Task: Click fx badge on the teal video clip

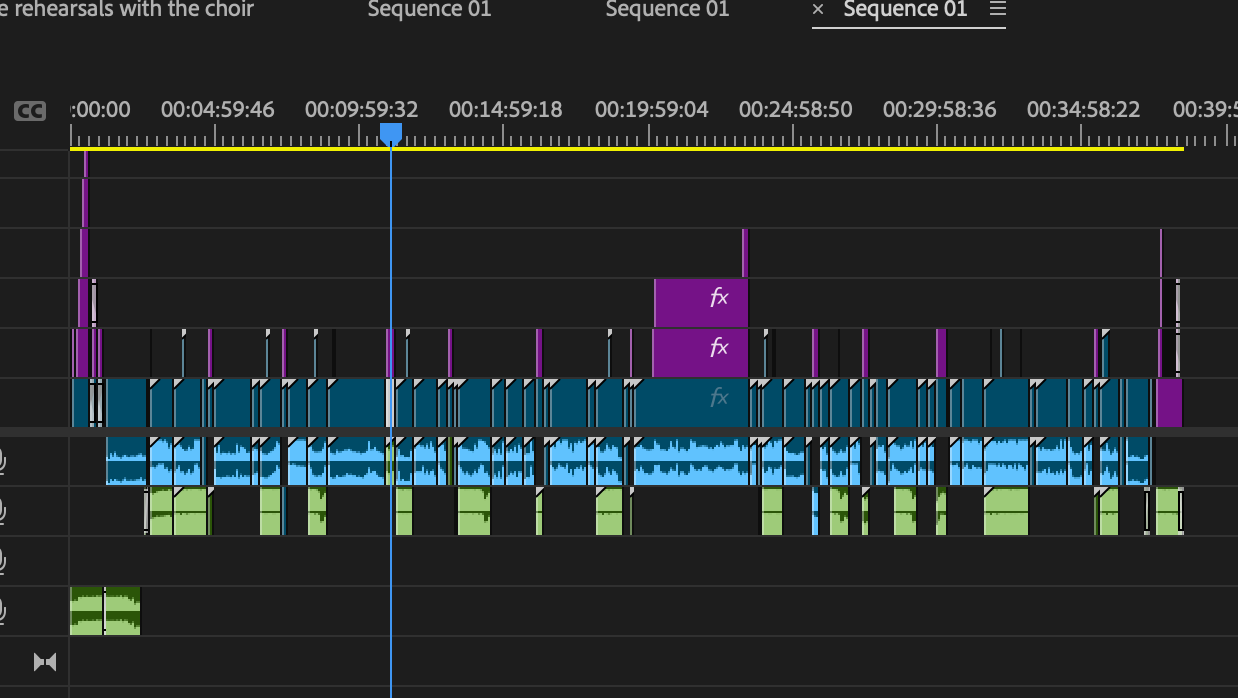Action: point(719,398)
